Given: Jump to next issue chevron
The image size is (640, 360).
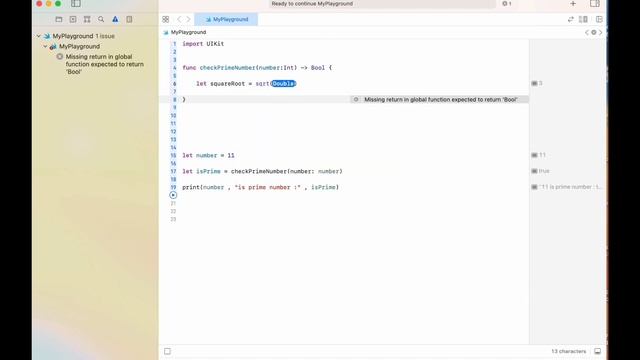Looking at the screenshot, I should pyautogui.click(x=600, y=32).
